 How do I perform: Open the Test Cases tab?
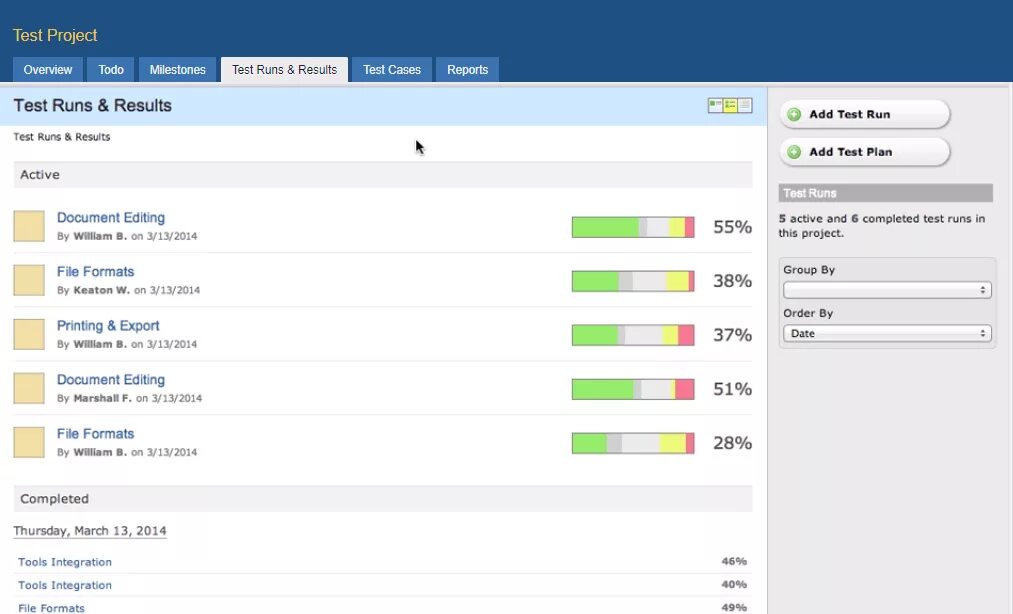click(392, 70)
